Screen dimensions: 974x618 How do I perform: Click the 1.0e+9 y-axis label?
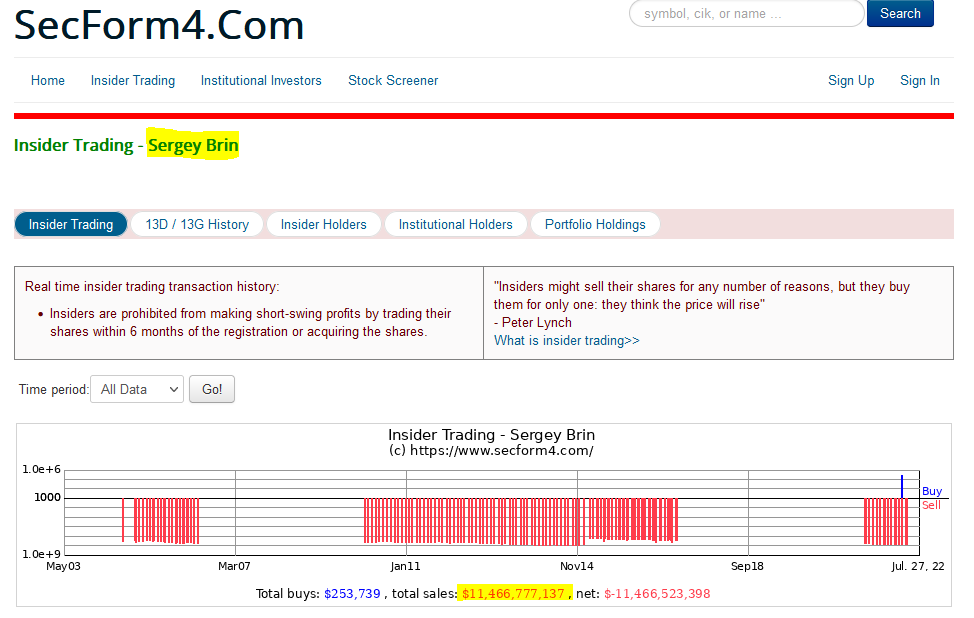coord(42,554)
